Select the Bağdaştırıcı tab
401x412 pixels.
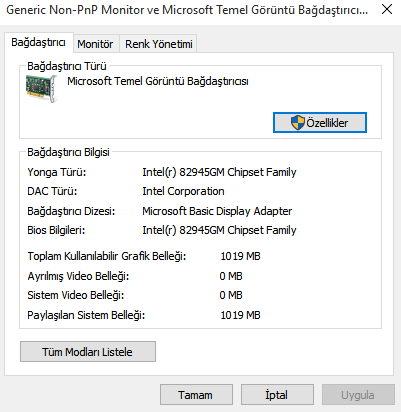pos(38,42)
